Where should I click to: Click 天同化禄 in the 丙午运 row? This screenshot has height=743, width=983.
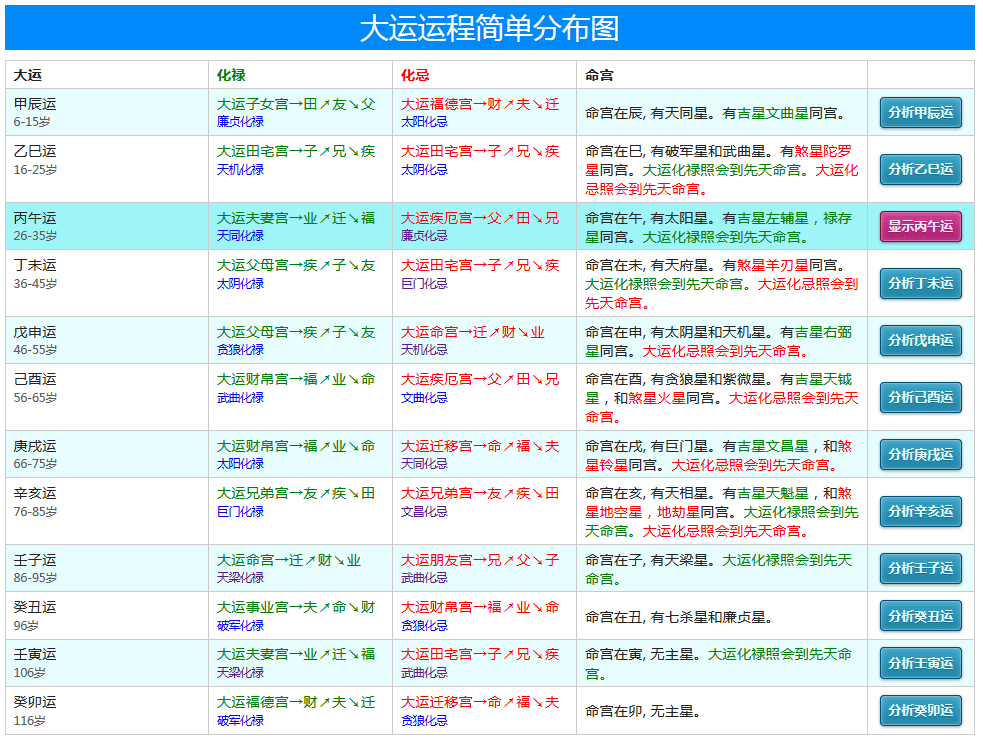click(x=240, y=236)
